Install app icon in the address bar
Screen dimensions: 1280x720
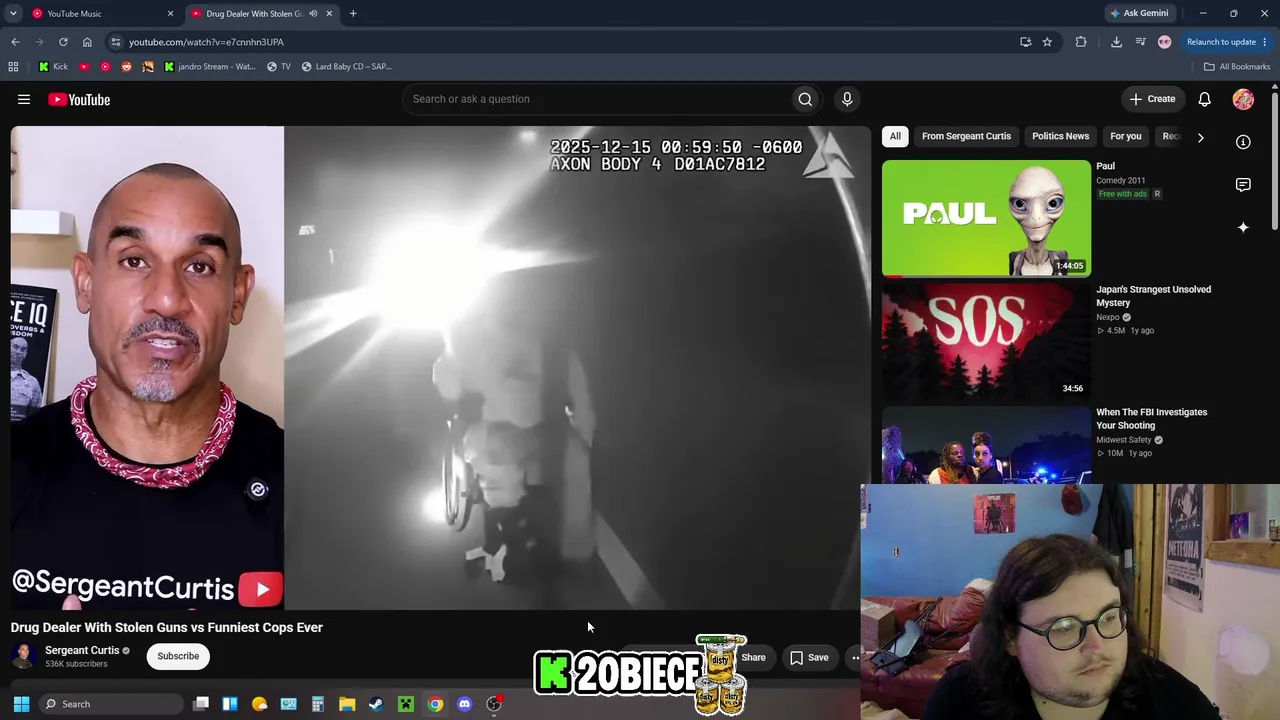pos(1025,42)
